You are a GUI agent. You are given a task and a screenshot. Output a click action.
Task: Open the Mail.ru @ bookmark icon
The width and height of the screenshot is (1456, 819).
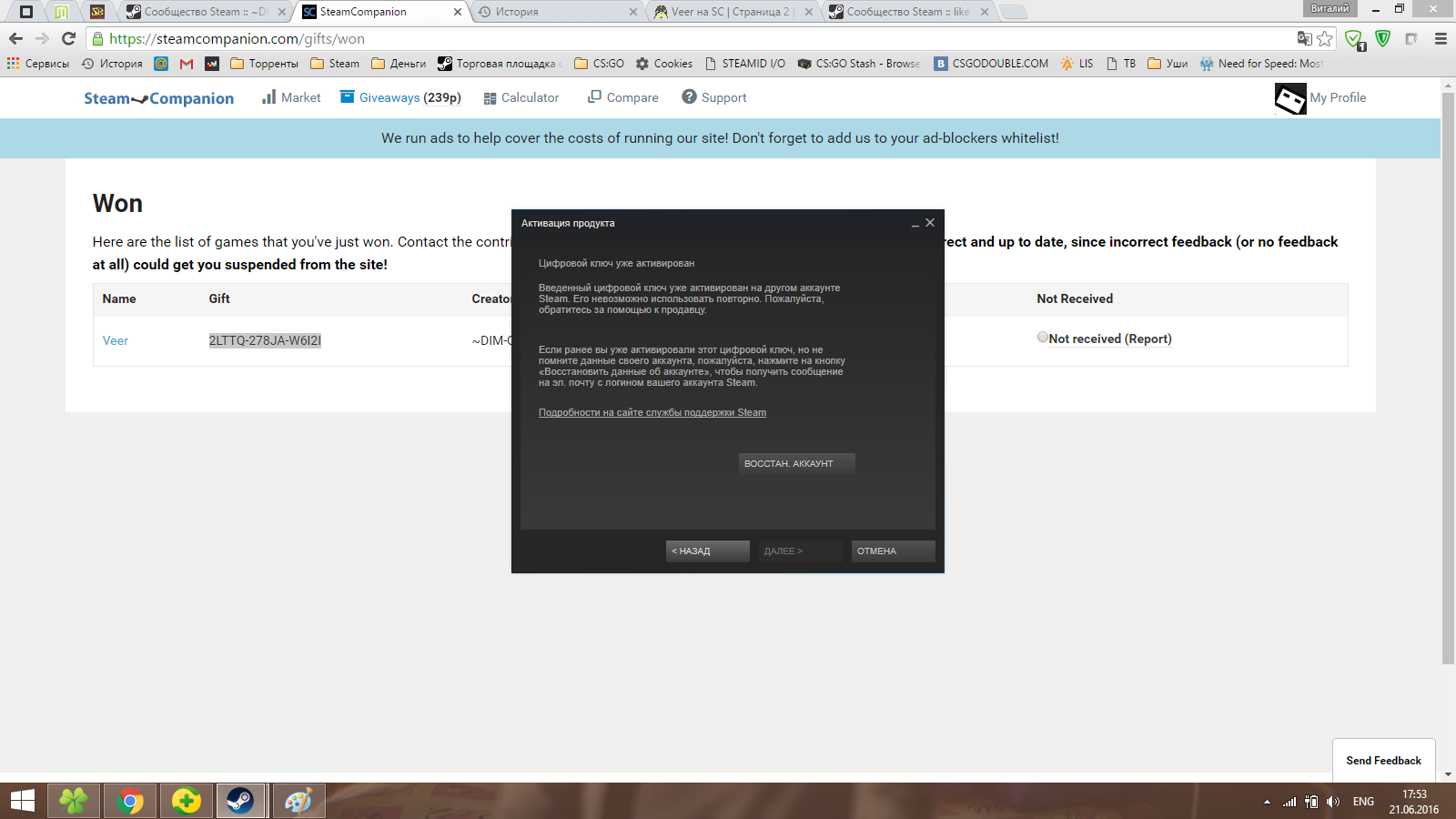(161, 64)
